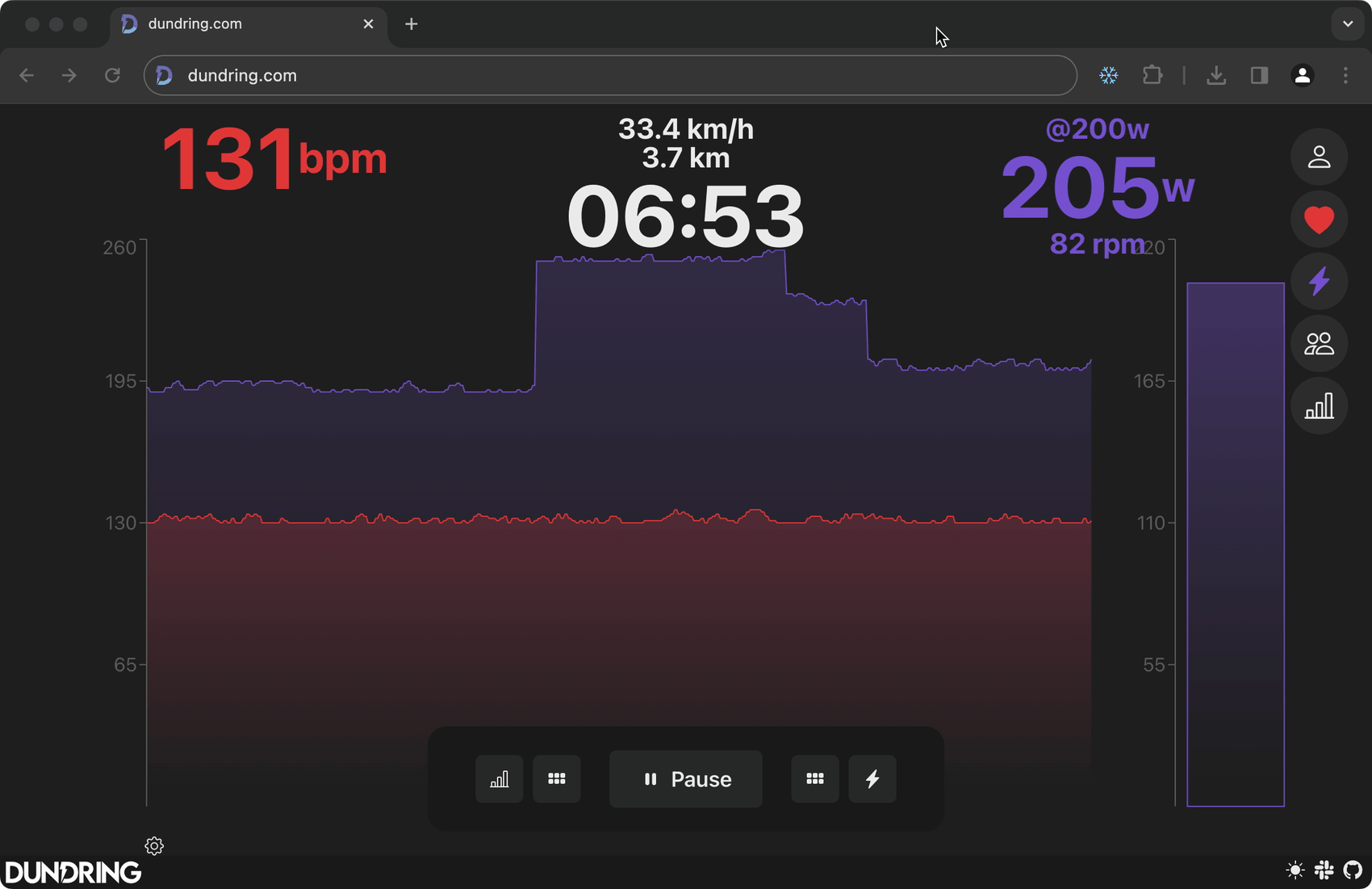Click the snowflake extension icon
The height and width of the screenshot is (889, 1372).
(x=1109, y=75)
